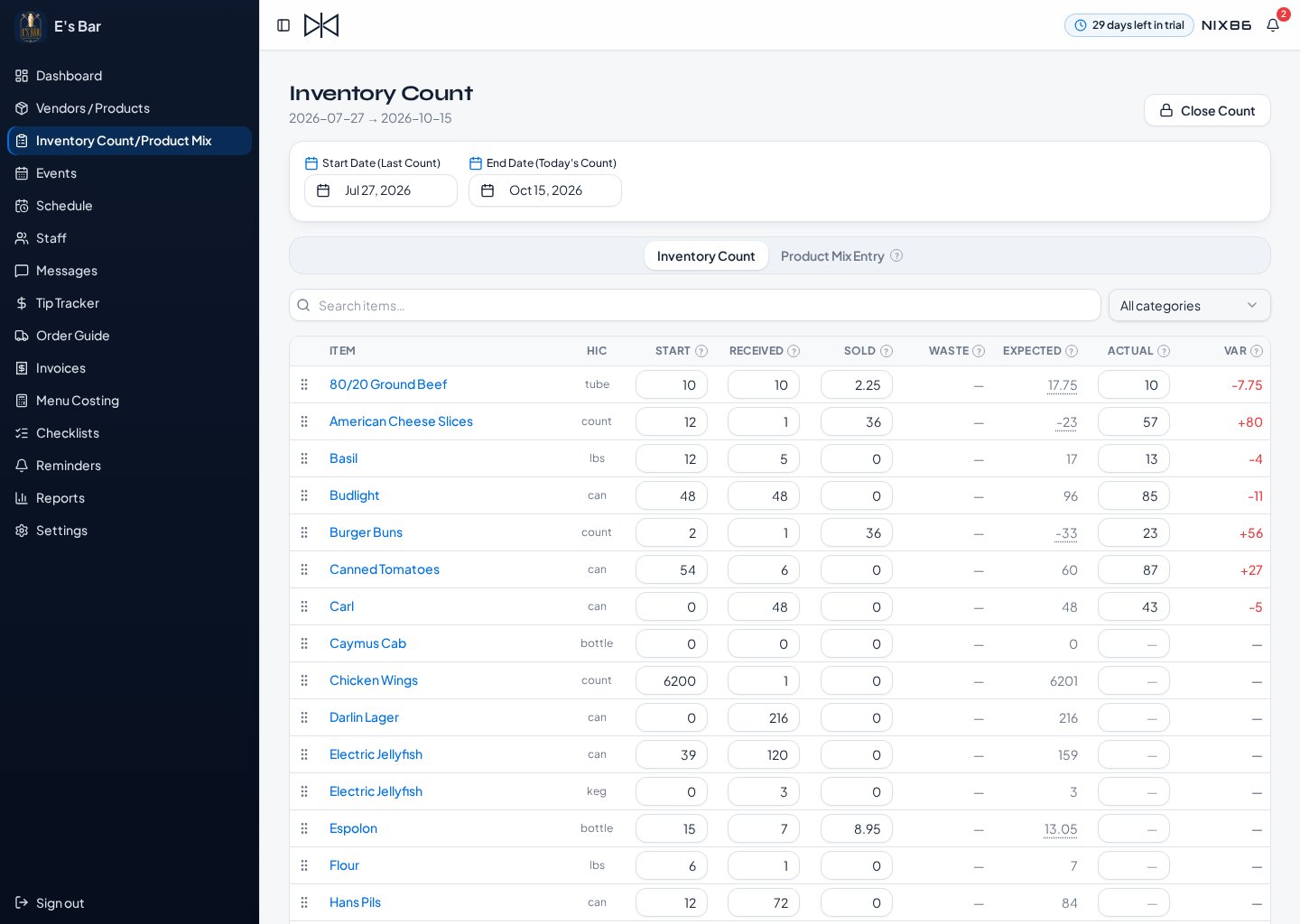Click the Search items field
This screenshot has height=924, width=1300.
point(695,305)
